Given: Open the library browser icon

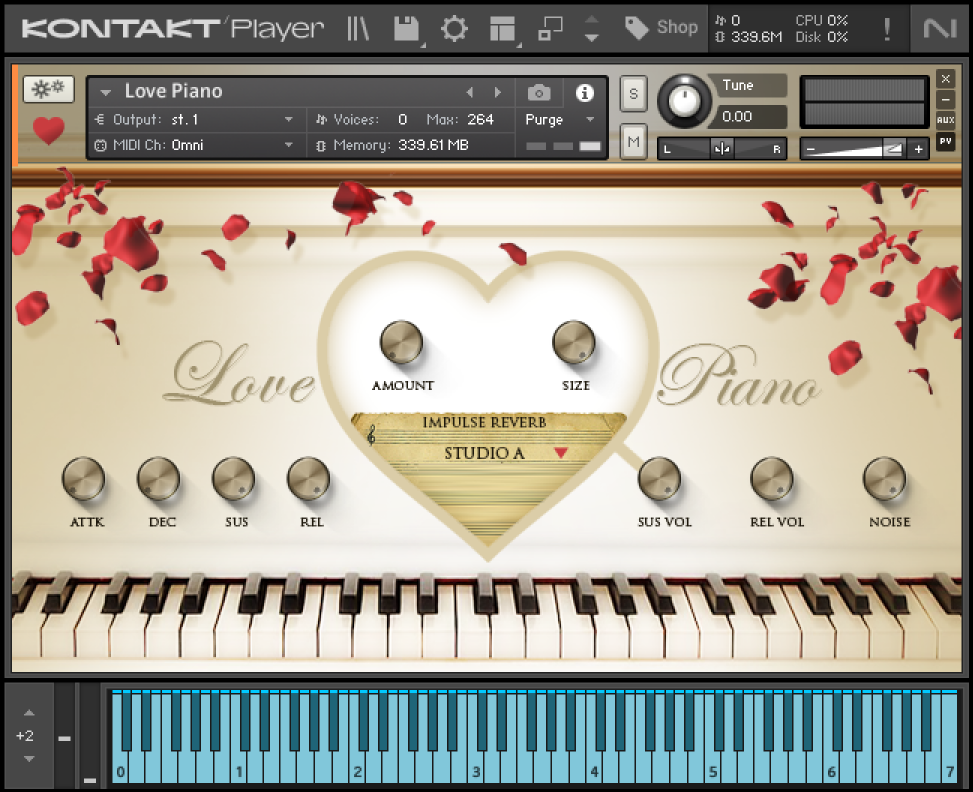Looking at the screenshot, I should 358,28.
